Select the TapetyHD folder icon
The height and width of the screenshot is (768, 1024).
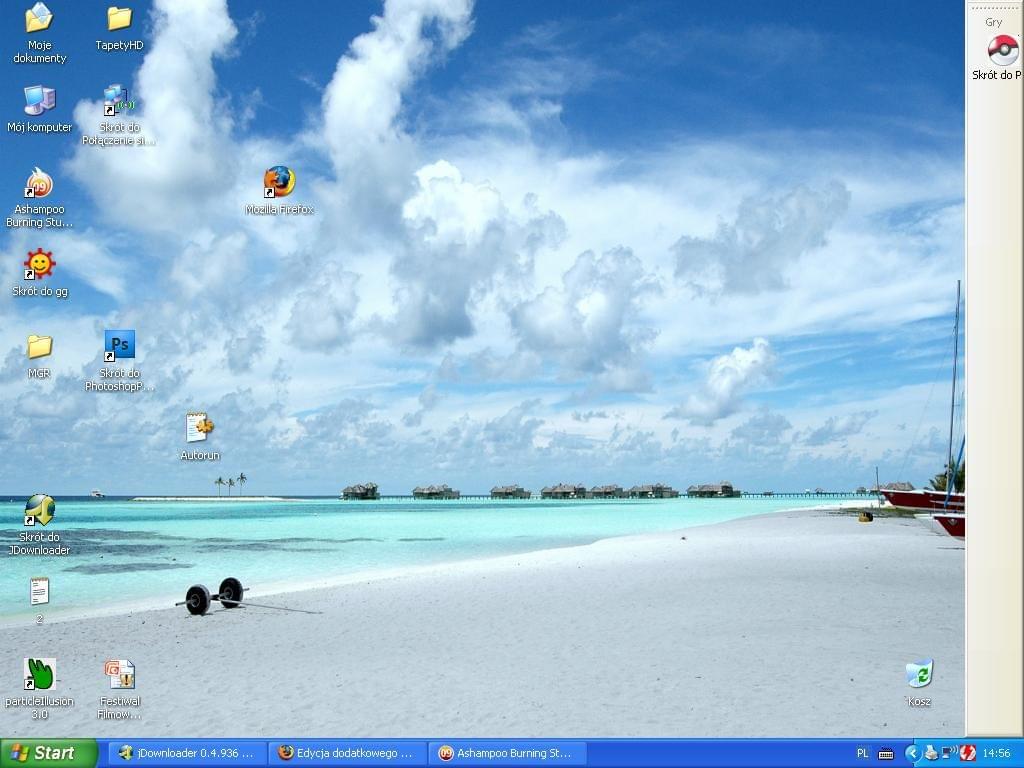[x=119, y=19]
